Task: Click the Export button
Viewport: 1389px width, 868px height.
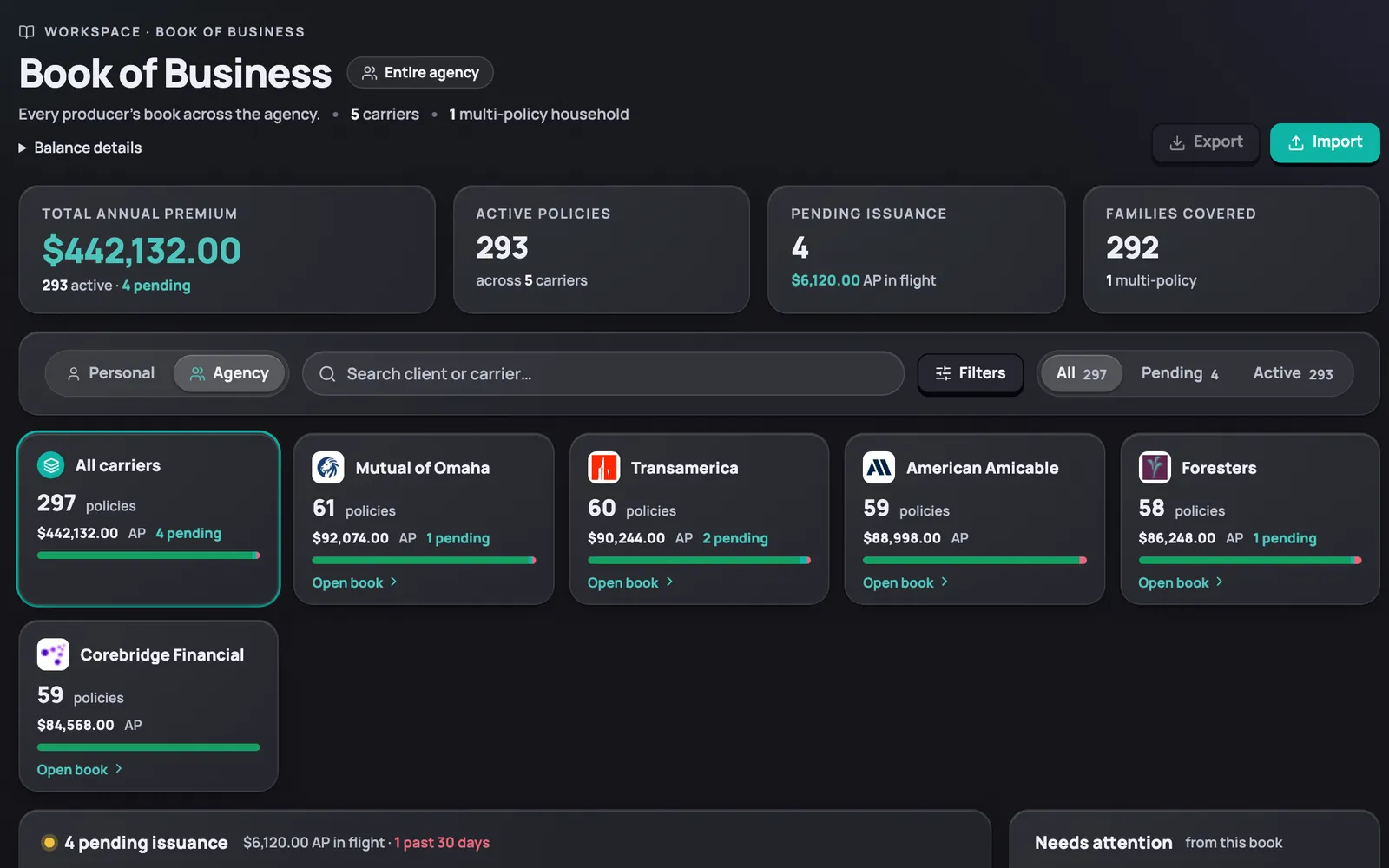Action: [1206, 142]
